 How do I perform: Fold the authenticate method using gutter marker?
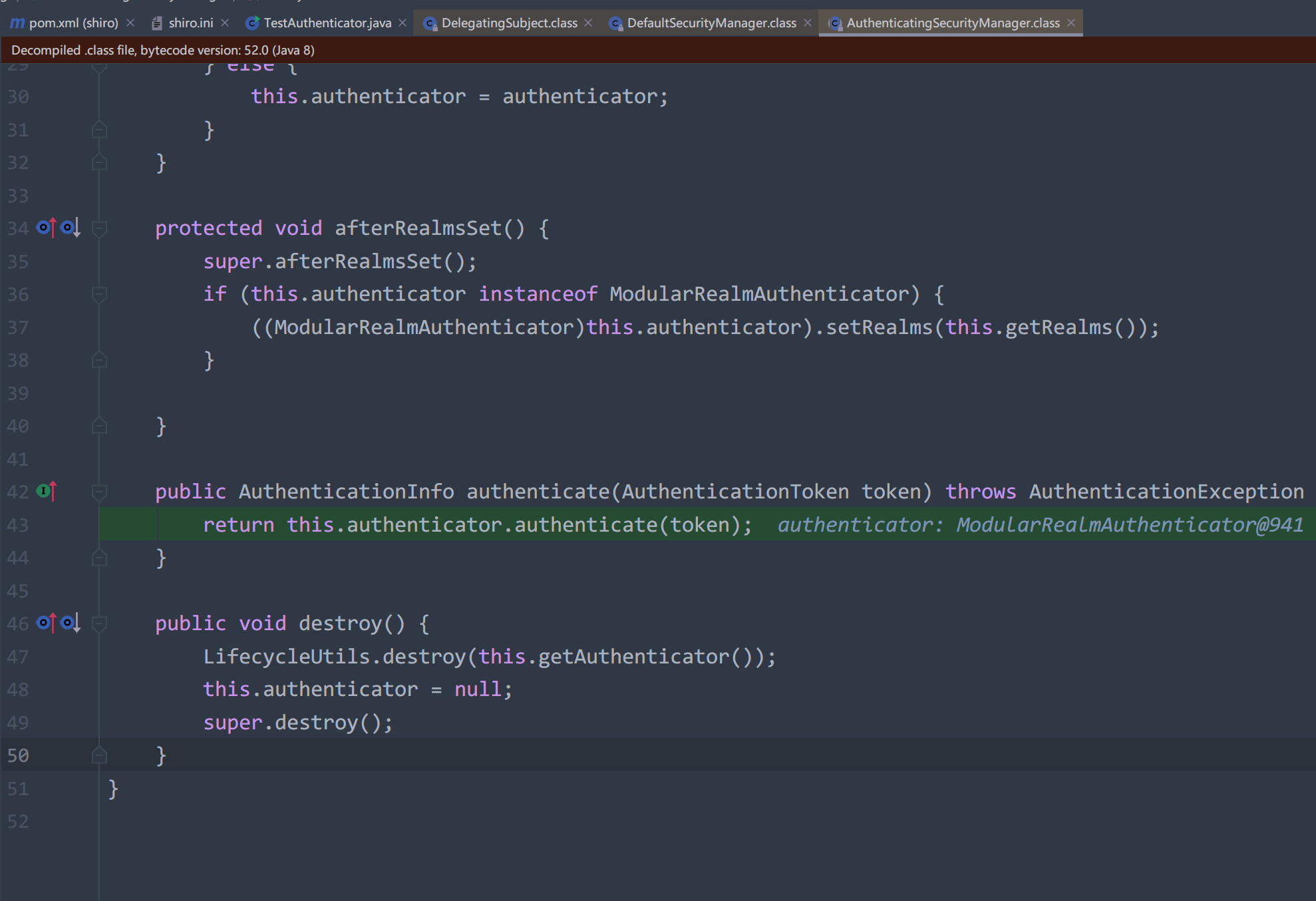tap(99, 492)
